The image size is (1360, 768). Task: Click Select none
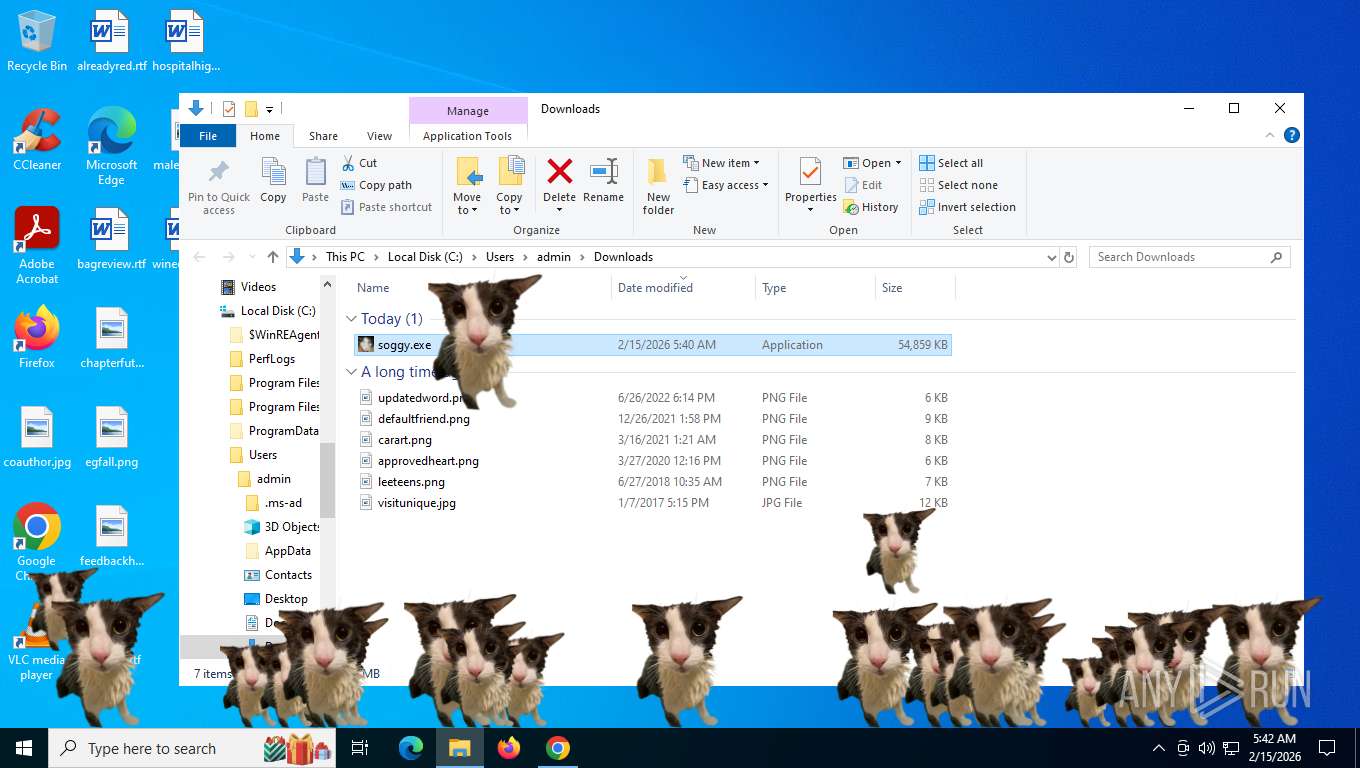[x=958, y=185]
